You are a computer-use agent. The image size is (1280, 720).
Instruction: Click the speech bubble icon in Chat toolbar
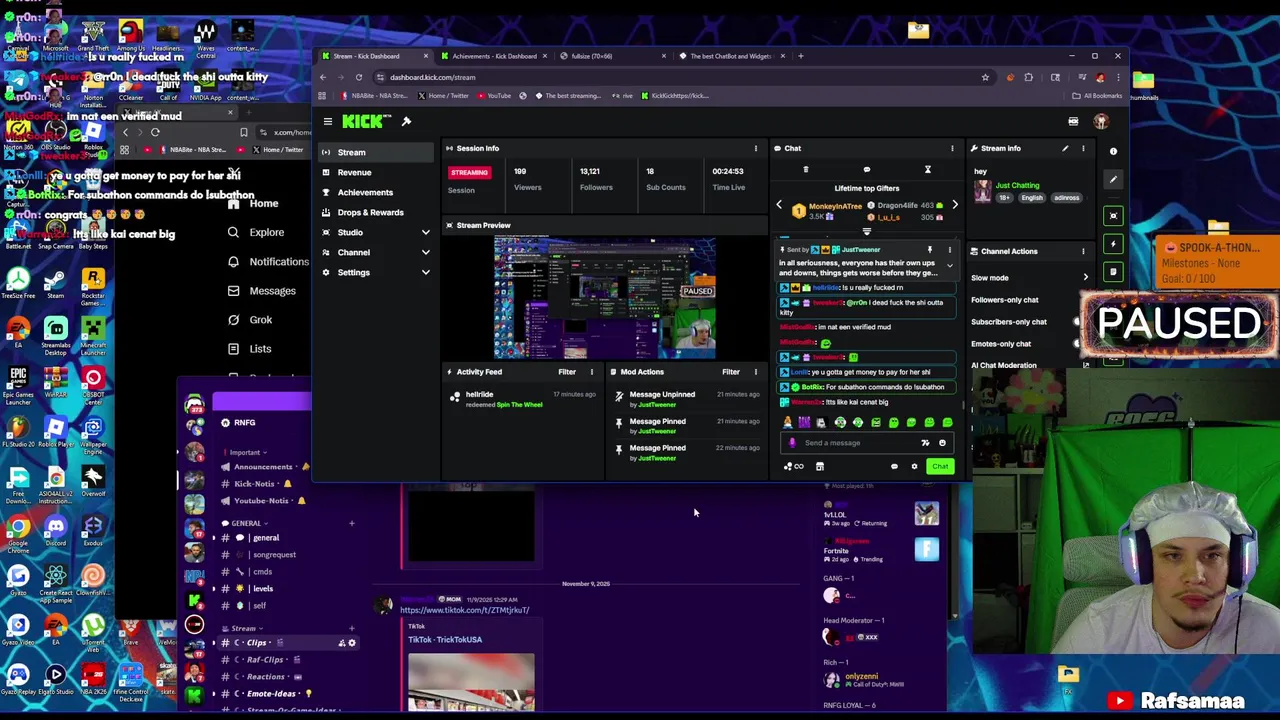tap(867, 170)
